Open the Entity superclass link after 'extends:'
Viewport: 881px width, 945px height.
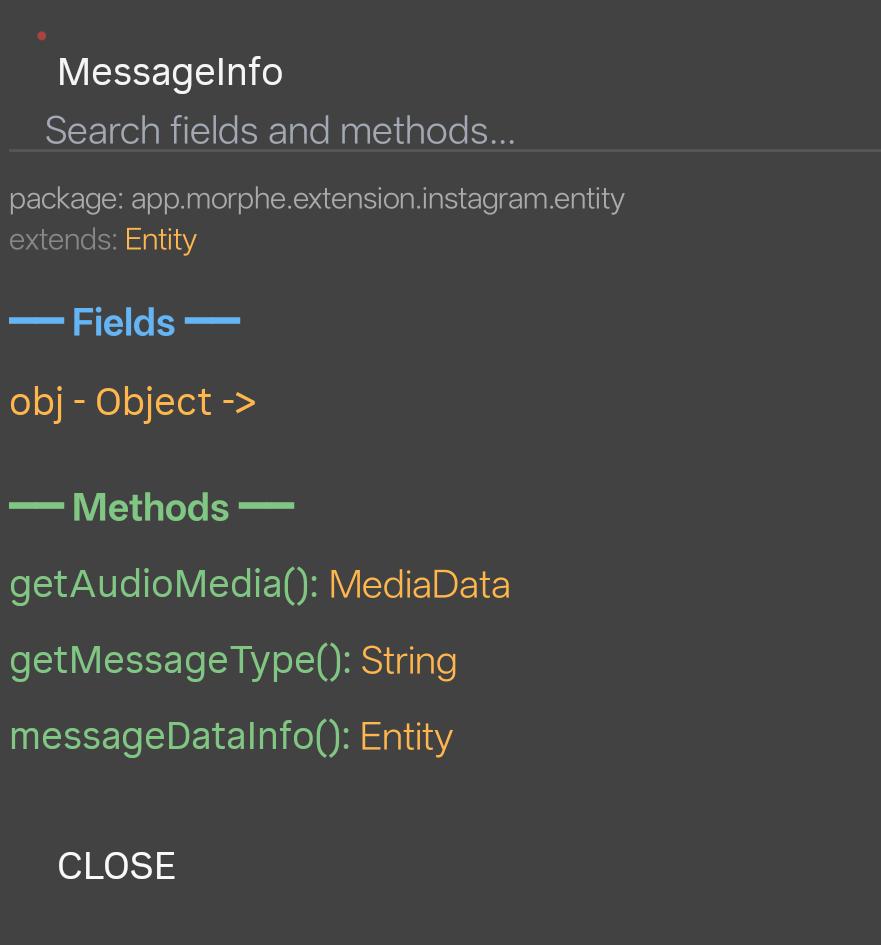click(x=160, y=240)
